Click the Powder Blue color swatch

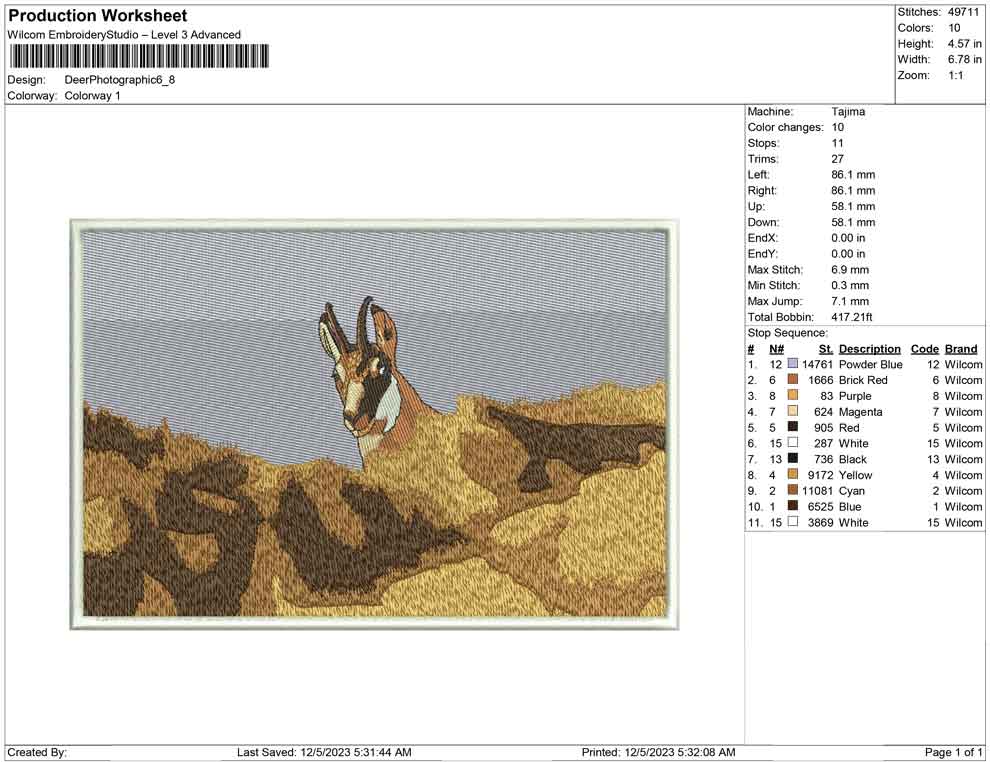click(x=792, y=364)
